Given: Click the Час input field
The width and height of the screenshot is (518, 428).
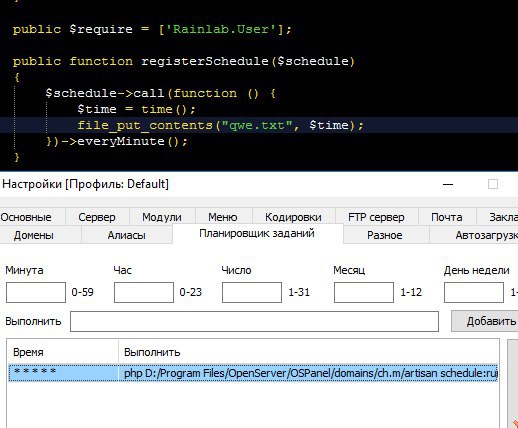Looking at the screenshot, I should pyautogui.click(x=144, y=292).
